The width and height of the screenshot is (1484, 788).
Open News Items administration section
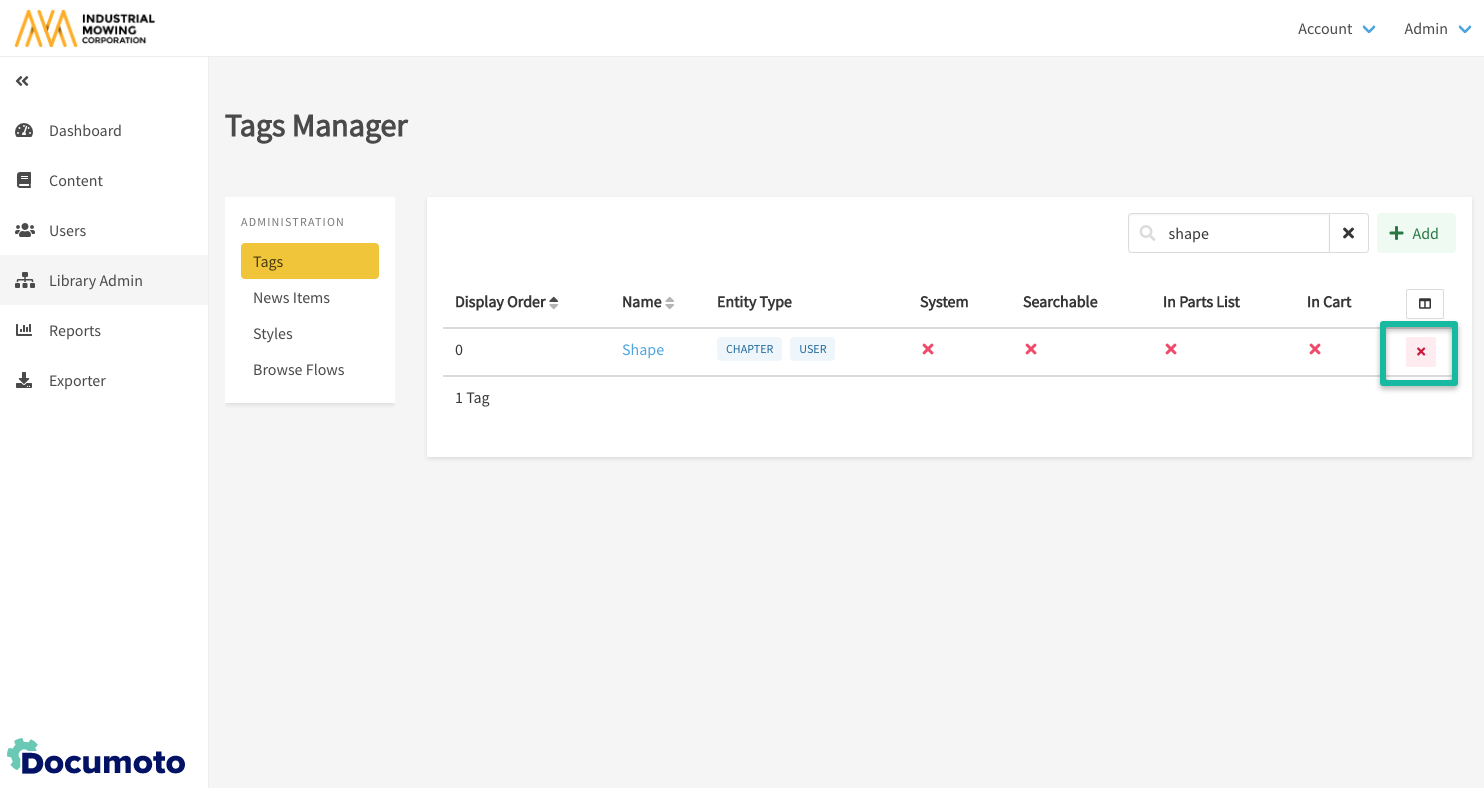[291, 298]
